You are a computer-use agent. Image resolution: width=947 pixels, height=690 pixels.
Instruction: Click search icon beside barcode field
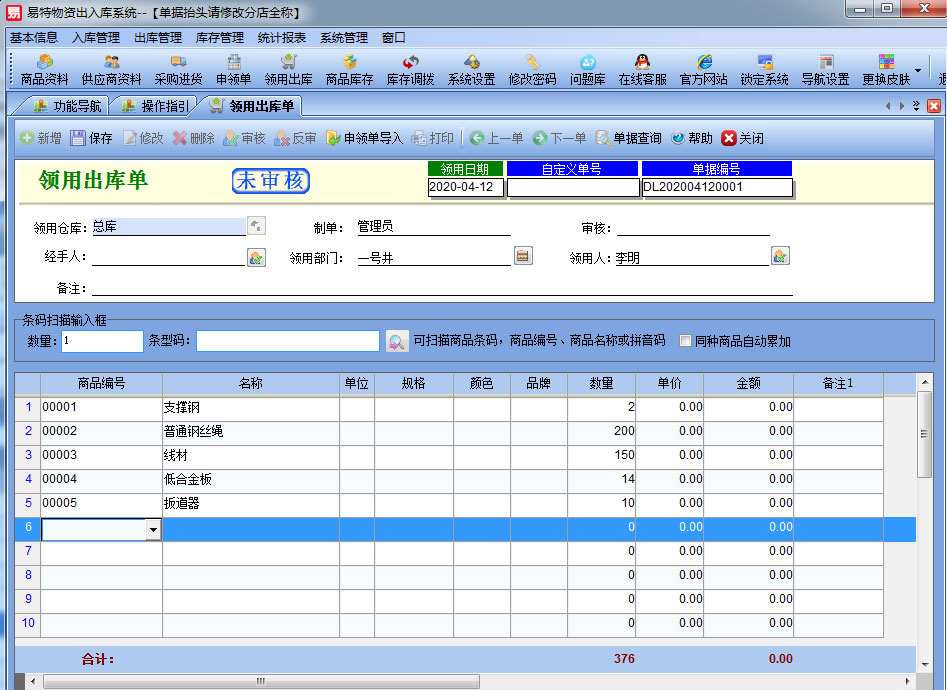[397, 342]
